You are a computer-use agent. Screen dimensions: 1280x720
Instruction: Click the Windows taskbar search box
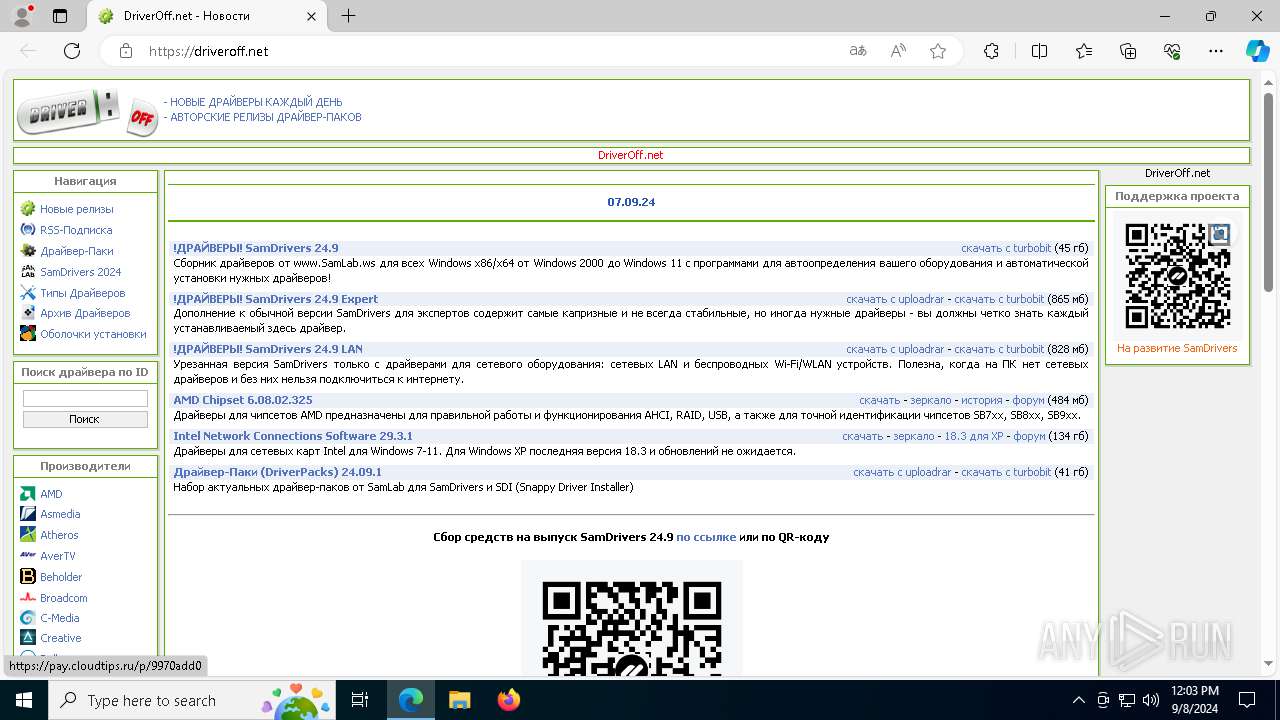[x=192, y=700]
